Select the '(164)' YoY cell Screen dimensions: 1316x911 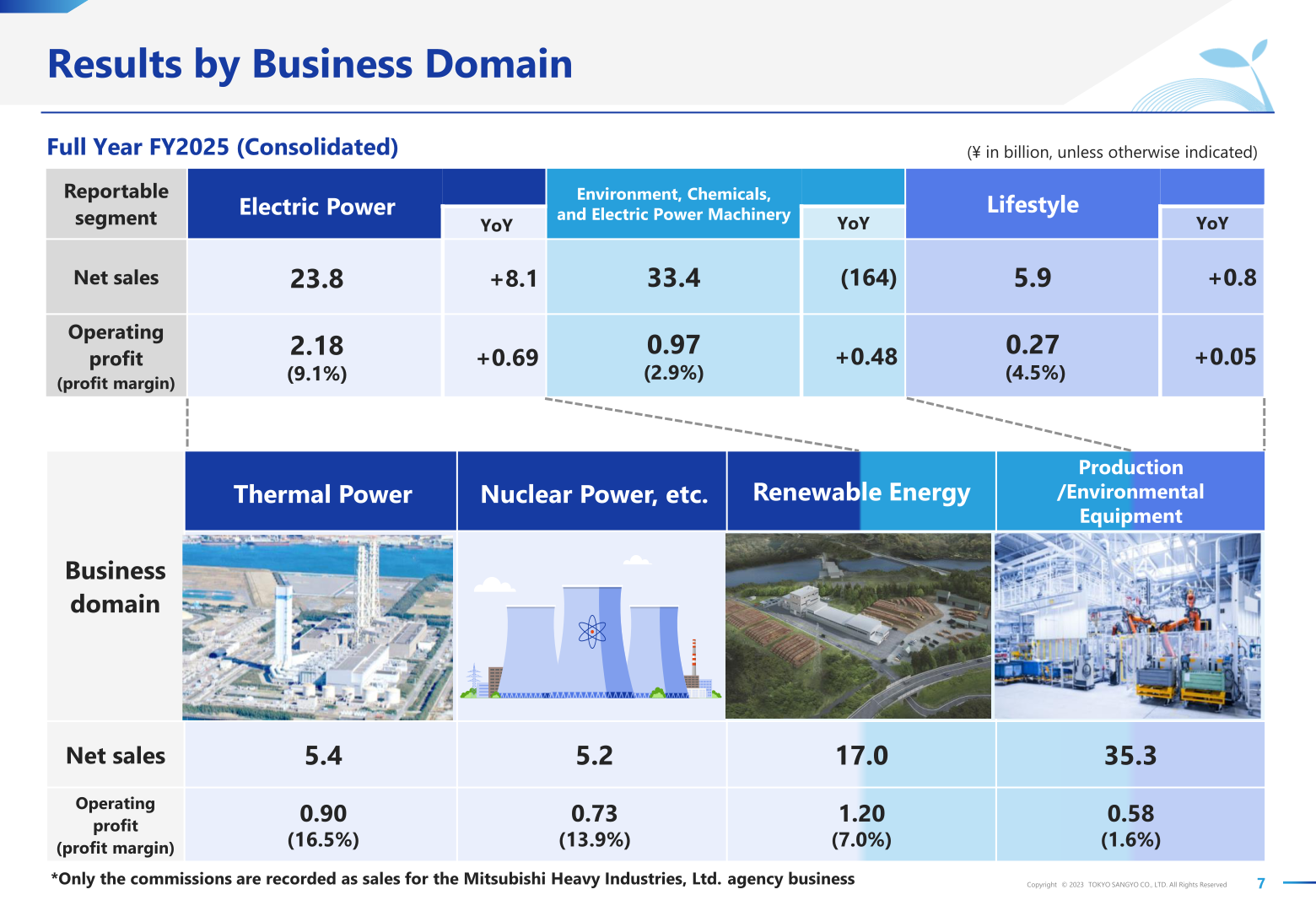point(853,278)
